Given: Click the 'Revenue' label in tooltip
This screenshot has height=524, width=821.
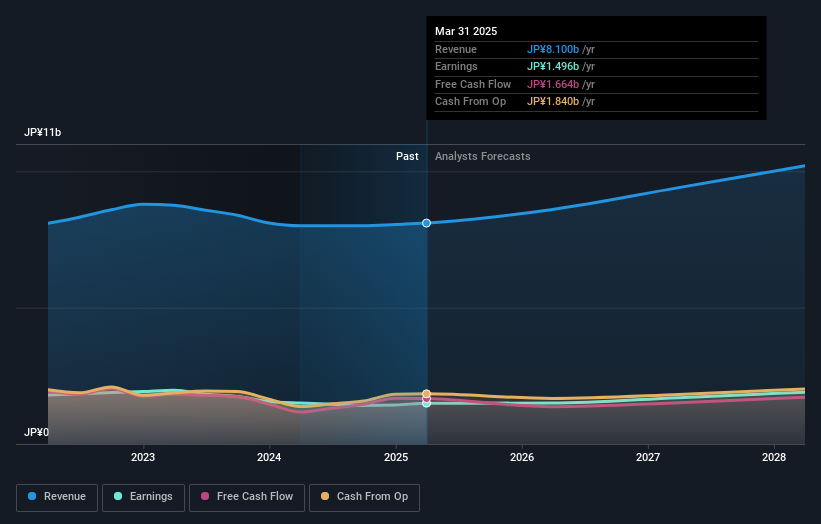Looking at the screenshot, I should (456, 49).
